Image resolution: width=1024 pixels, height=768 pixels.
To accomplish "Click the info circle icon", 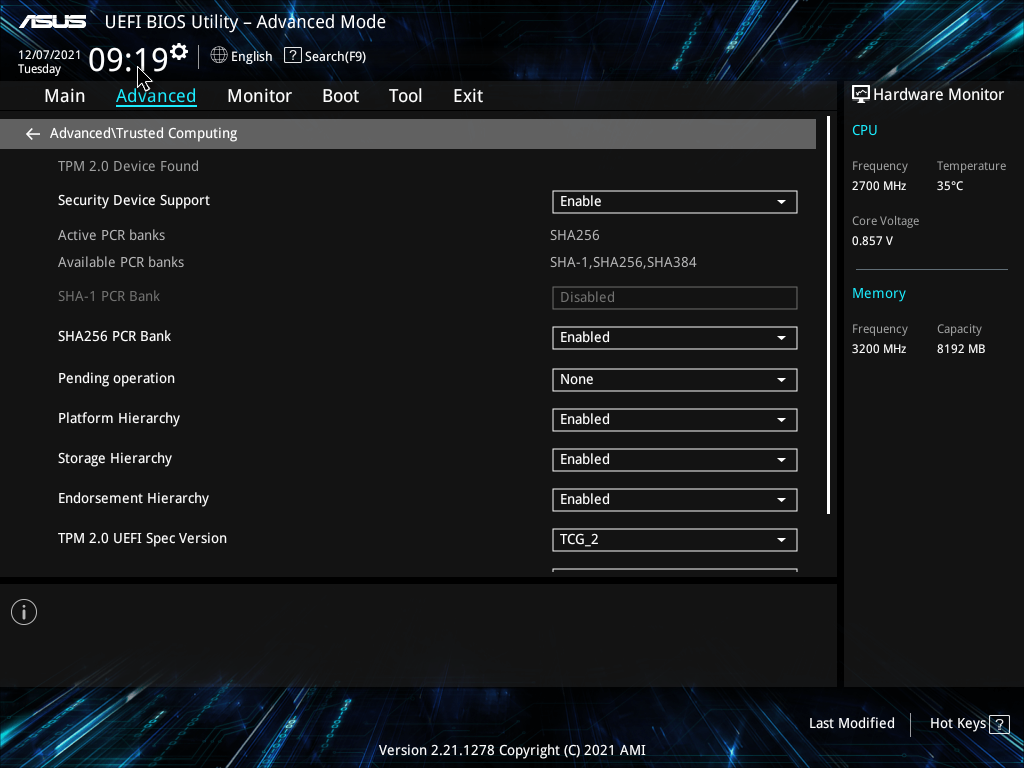I will 24,612.
